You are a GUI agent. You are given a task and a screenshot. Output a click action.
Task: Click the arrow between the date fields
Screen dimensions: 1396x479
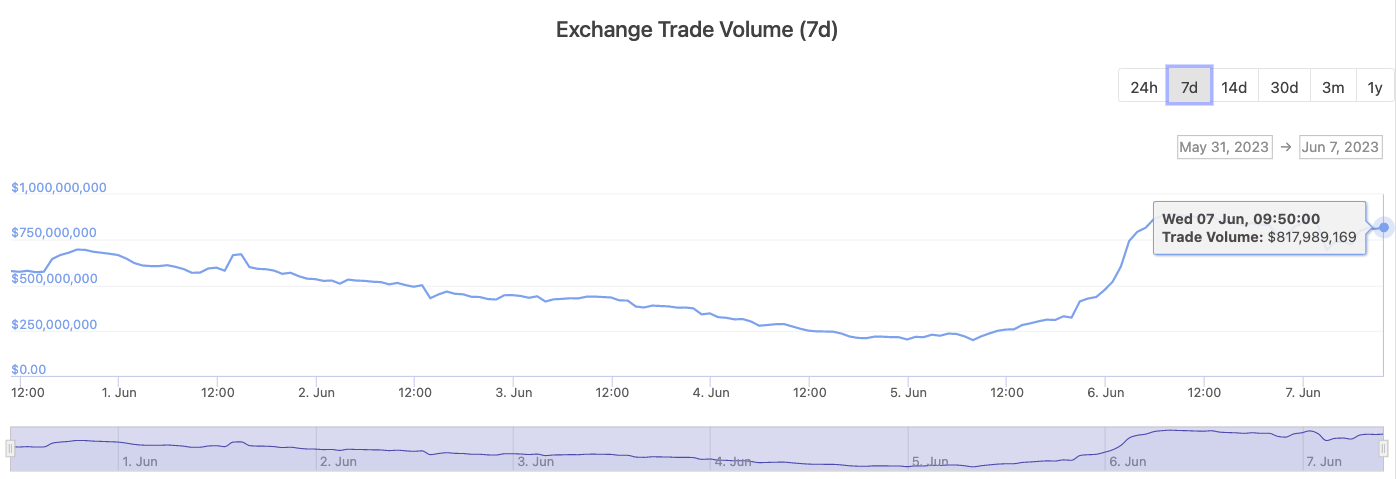coord(1285,147)
